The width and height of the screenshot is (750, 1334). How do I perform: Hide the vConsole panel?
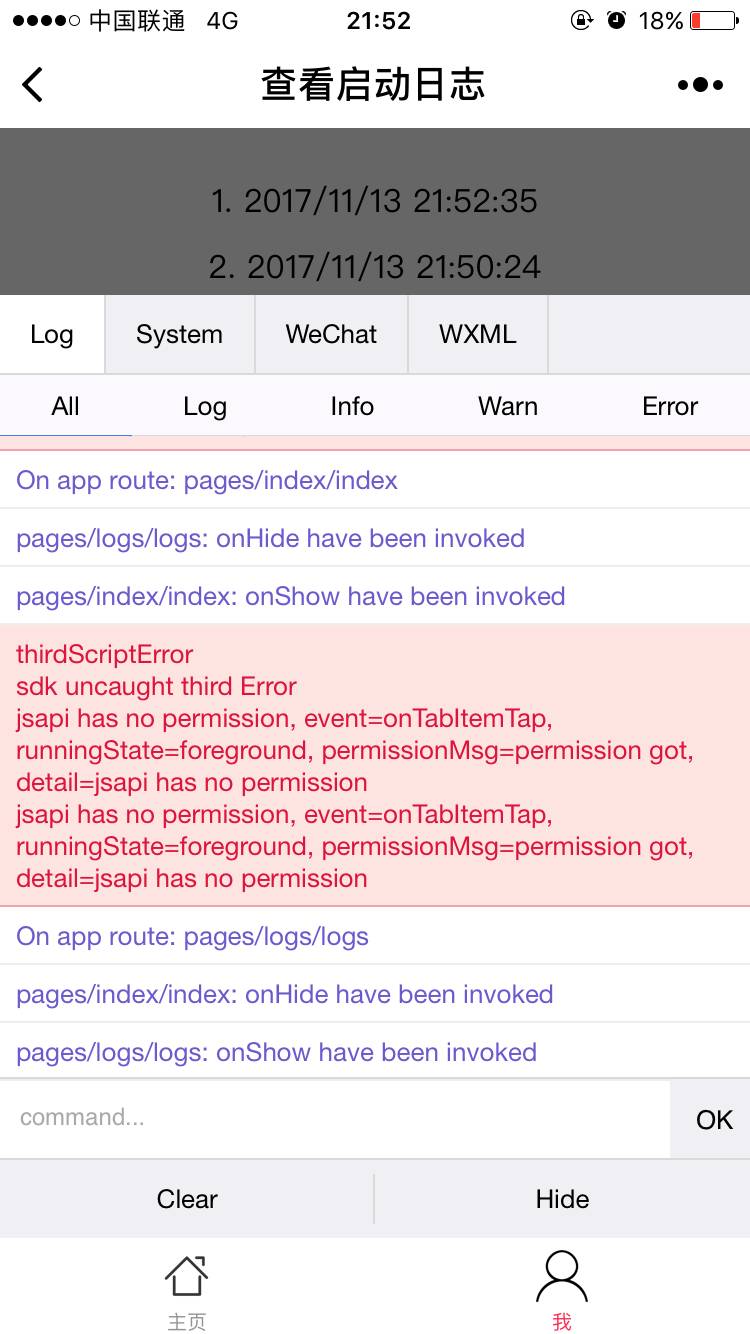coord(562,1199)
